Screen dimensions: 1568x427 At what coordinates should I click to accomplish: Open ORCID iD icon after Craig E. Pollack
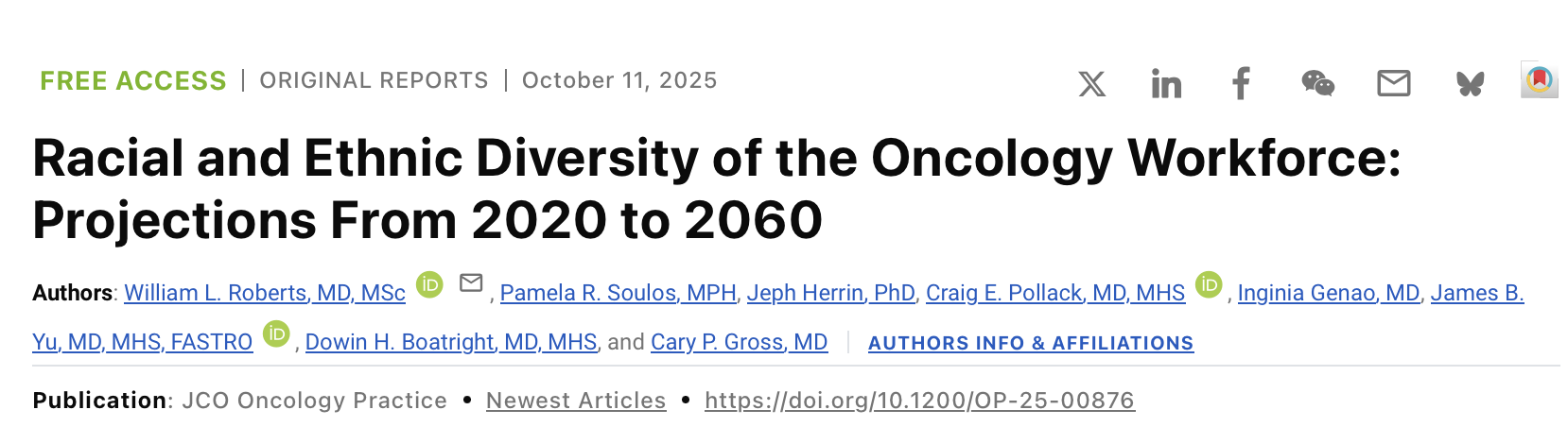click(1209, 283)
